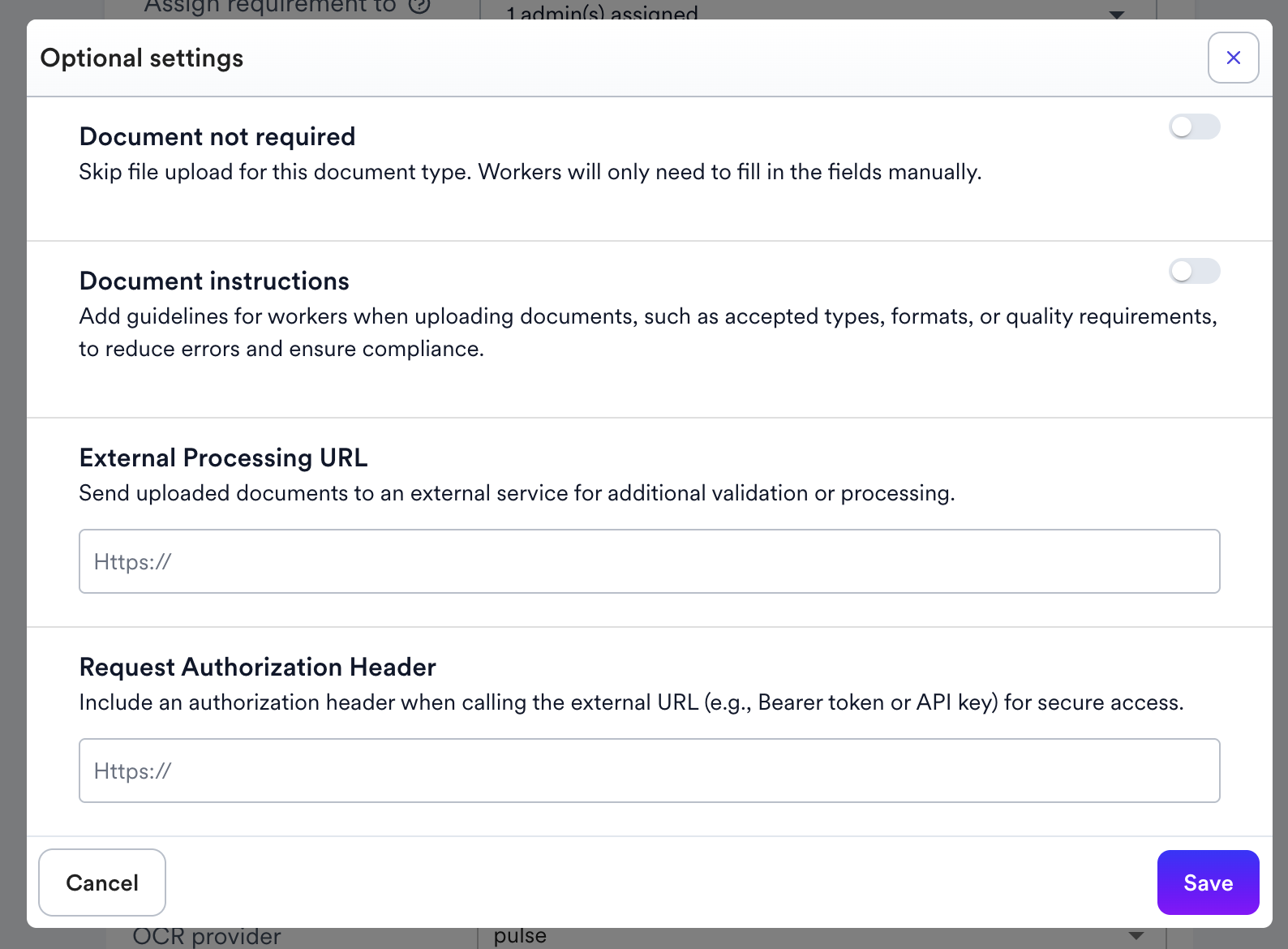
Task: Click 'Add guidelines for workers' description
Action: (648, 333)
